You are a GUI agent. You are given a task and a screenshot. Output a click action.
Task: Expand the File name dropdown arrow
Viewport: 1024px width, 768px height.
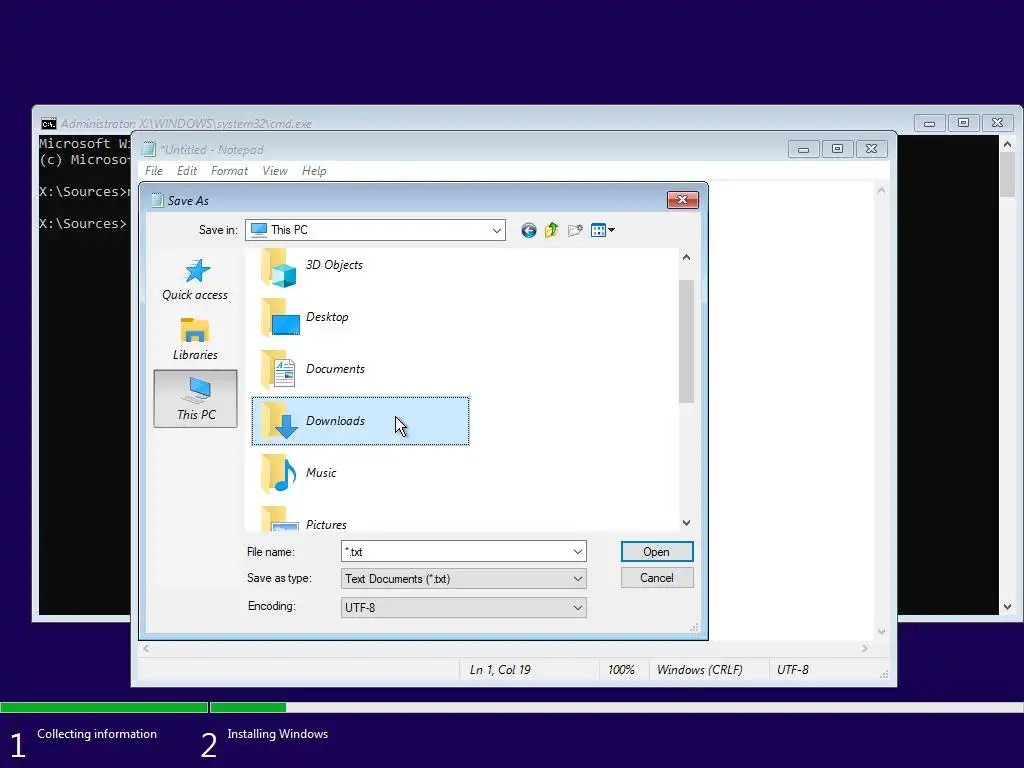577,552
